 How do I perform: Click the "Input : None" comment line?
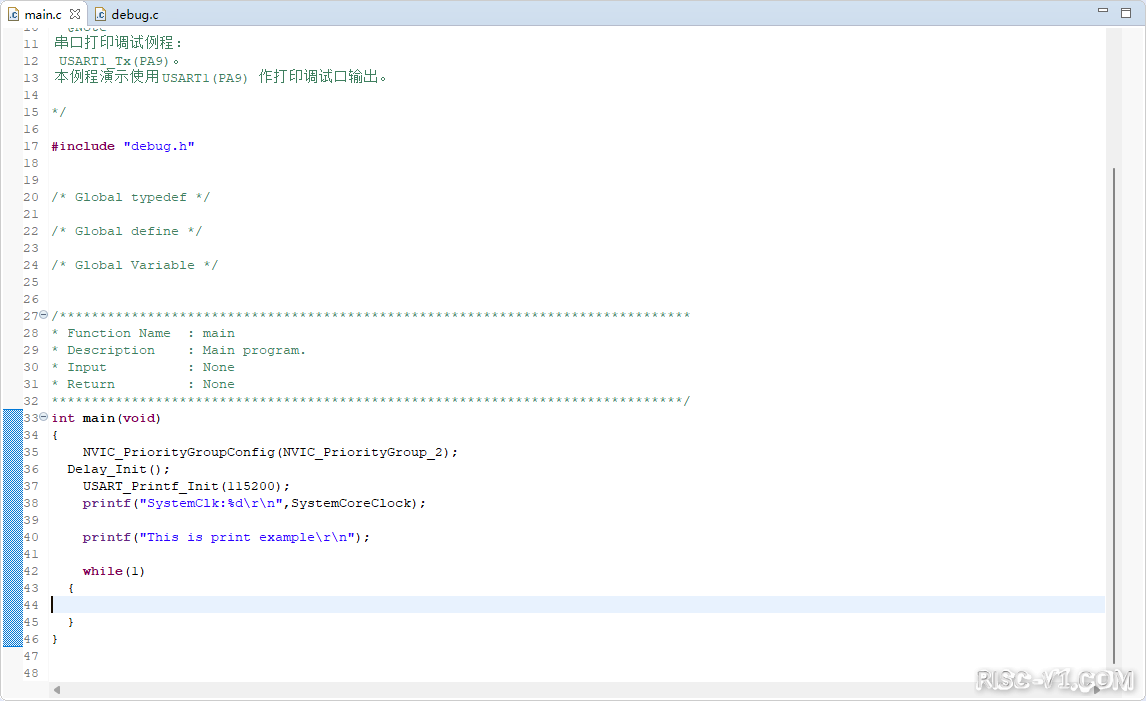[x=143, y=367]
